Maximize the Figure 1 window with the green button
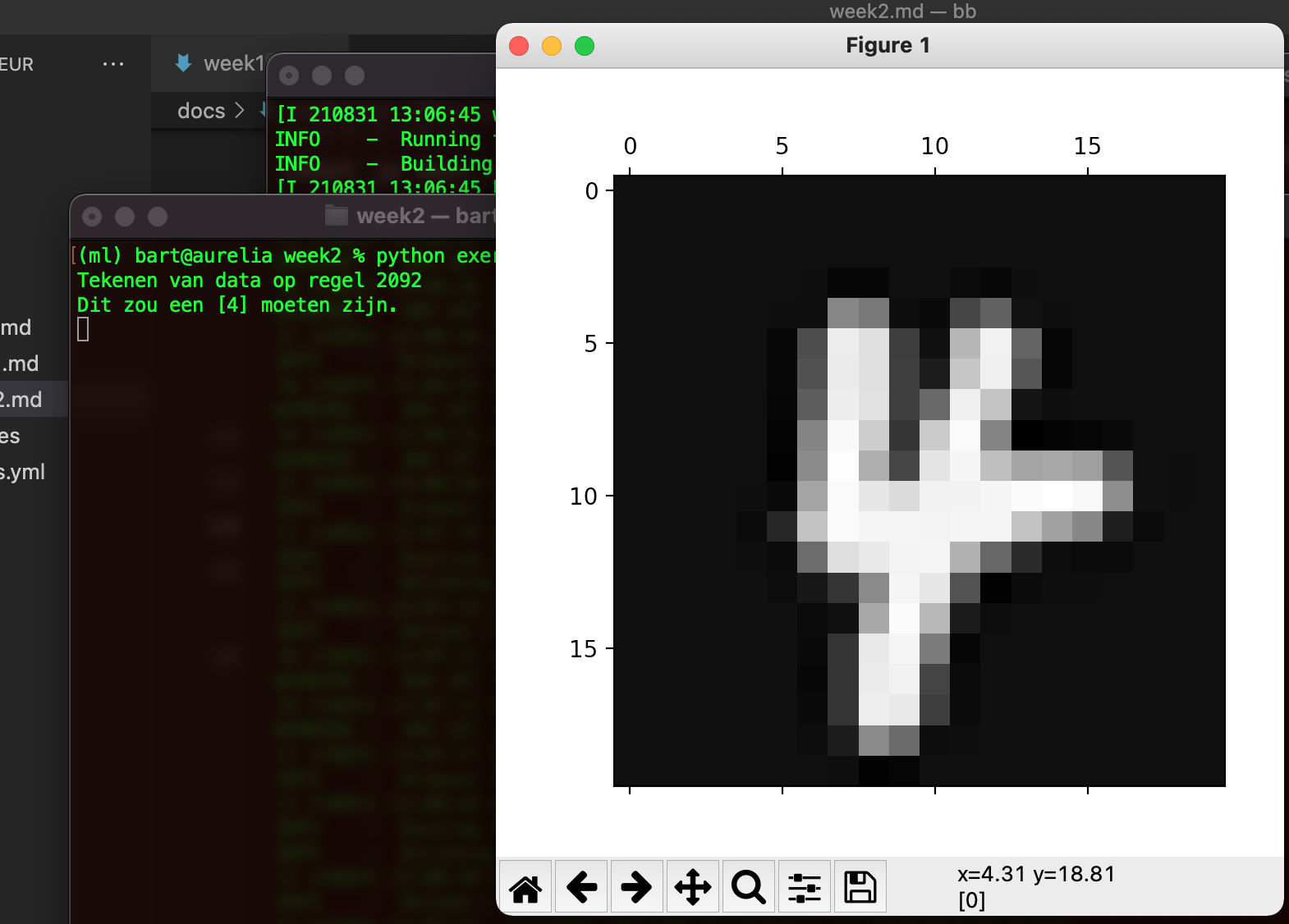1289x924 pixels. (x=585, y=46)
